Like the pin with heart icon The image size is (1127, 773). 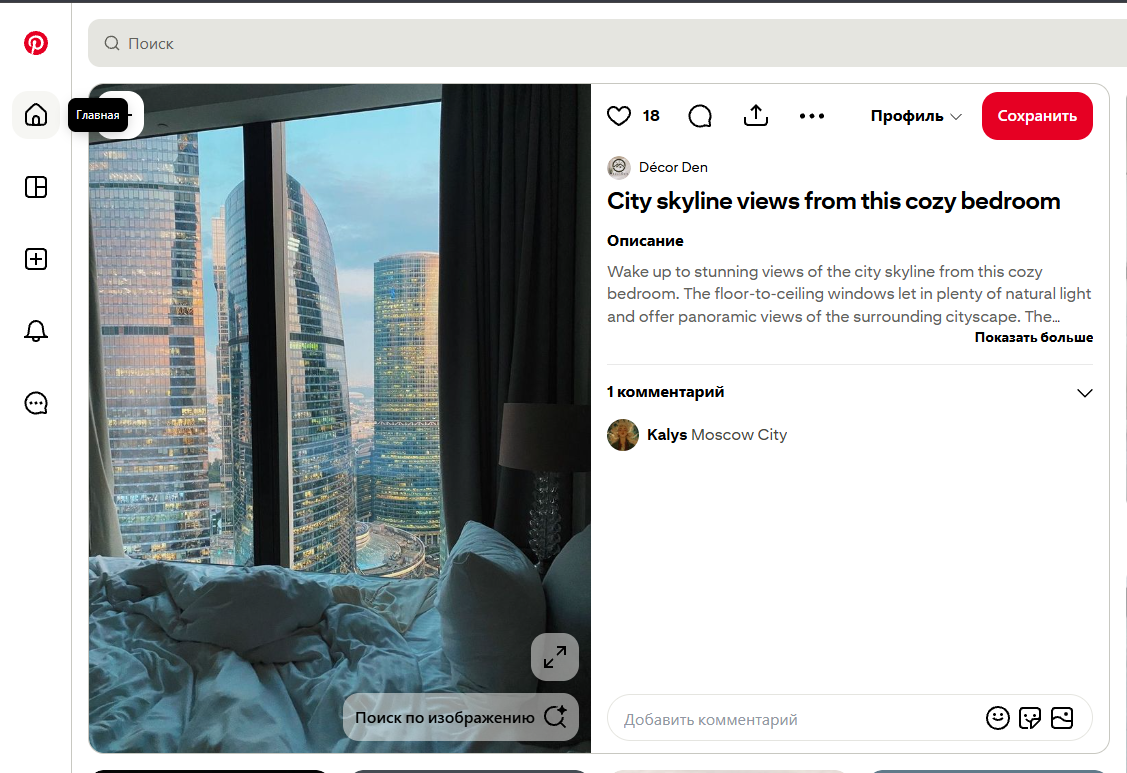pos(619,116)
